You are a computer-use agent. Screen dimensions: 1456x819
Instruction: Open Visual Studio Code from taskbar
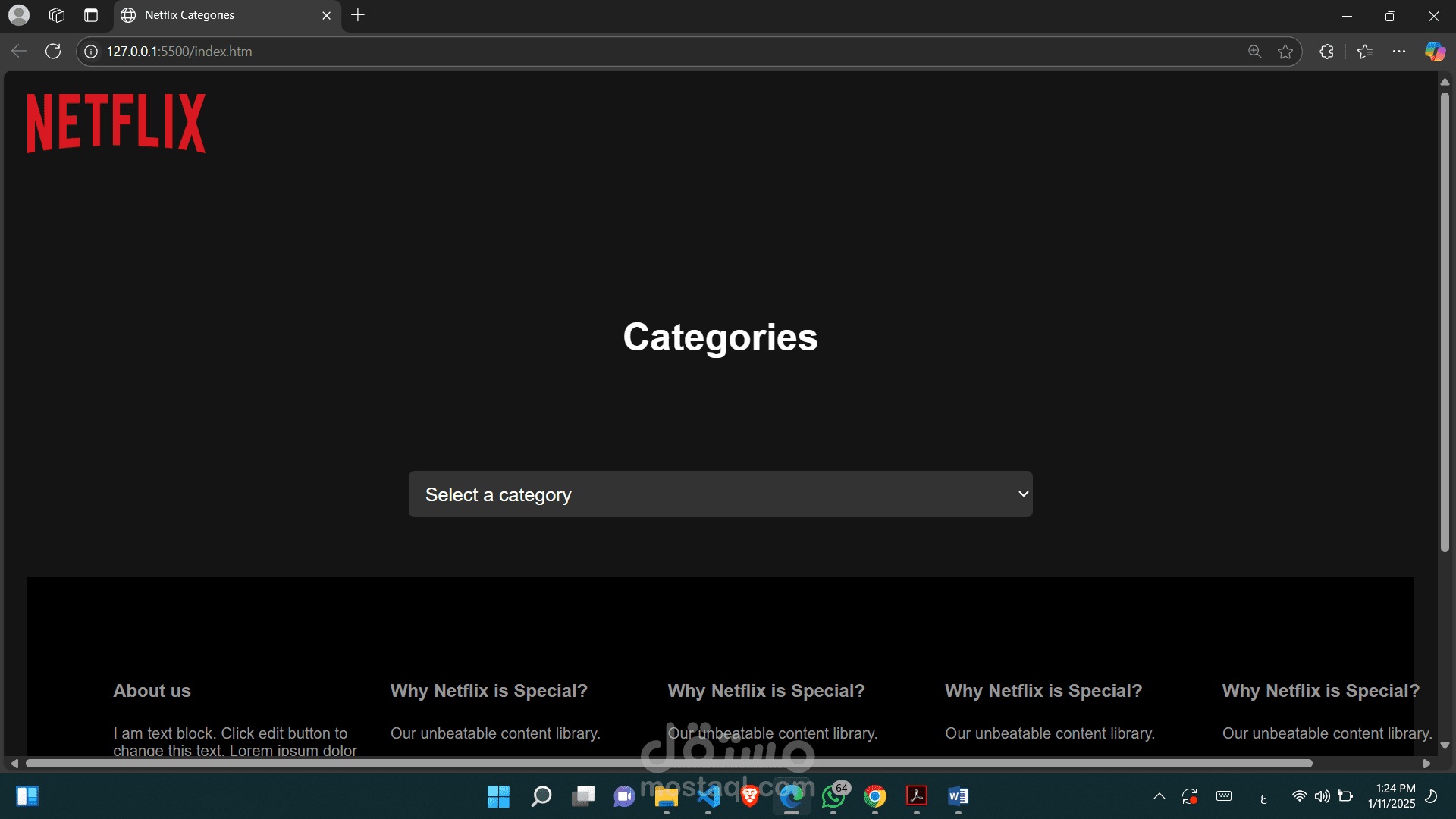click(x=708, y=796)
